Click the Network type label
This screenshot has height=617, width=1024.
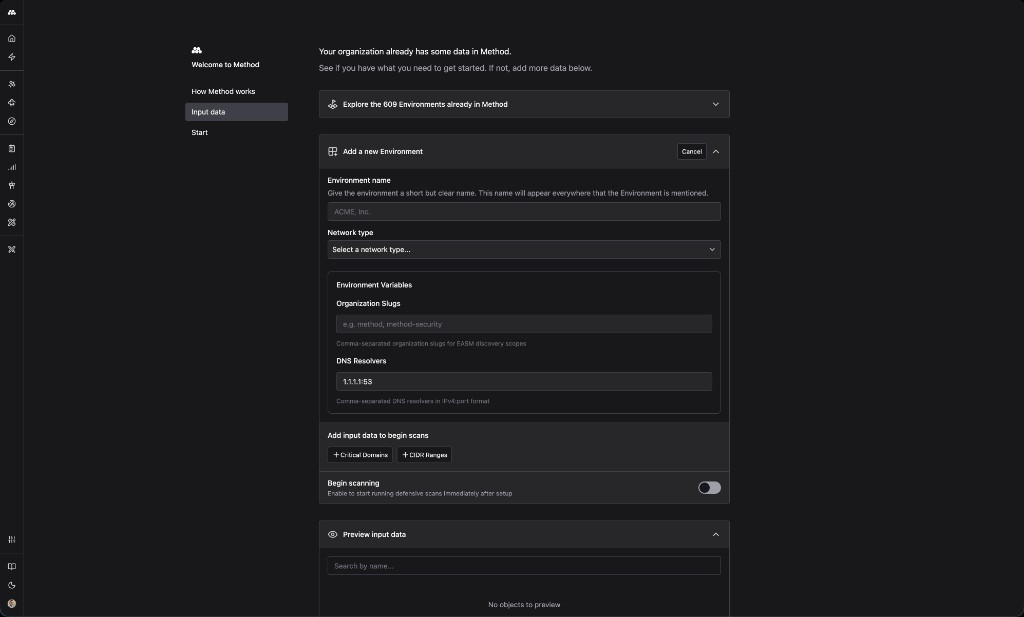pyautogui.click(x=350, y=232)
